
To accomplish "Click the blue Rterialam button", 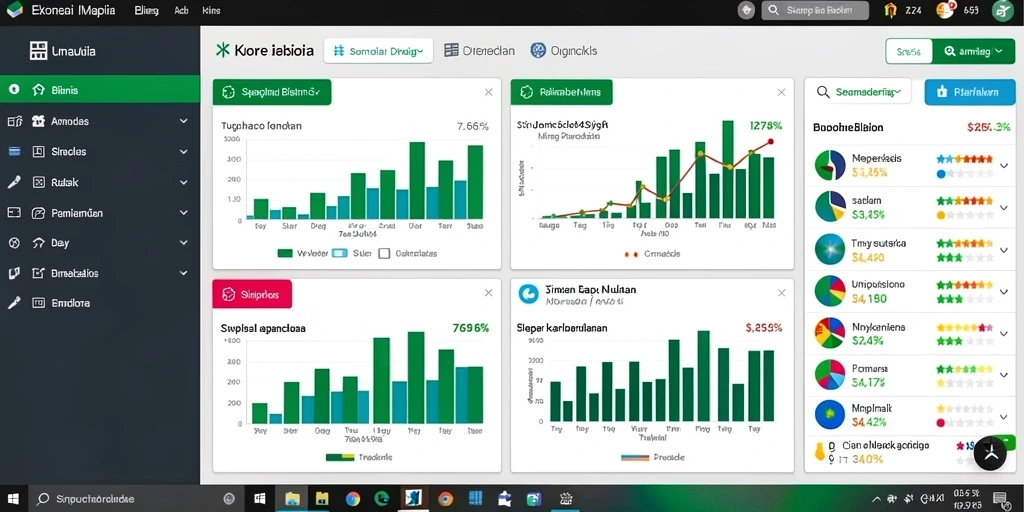I will click(x=970, y=92).
